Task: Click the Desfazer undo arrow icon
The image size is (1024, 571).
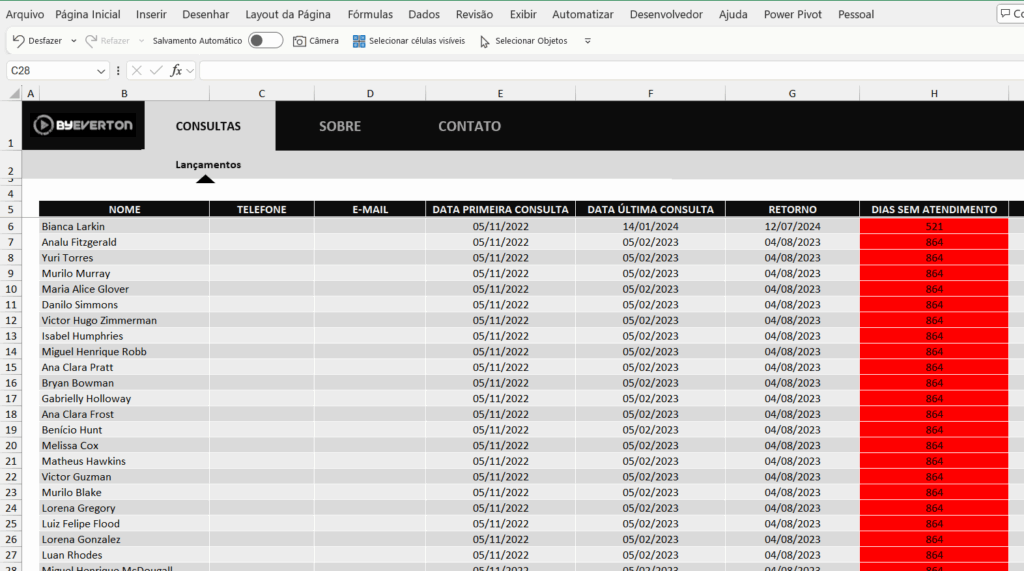Action: coord(18,41)
